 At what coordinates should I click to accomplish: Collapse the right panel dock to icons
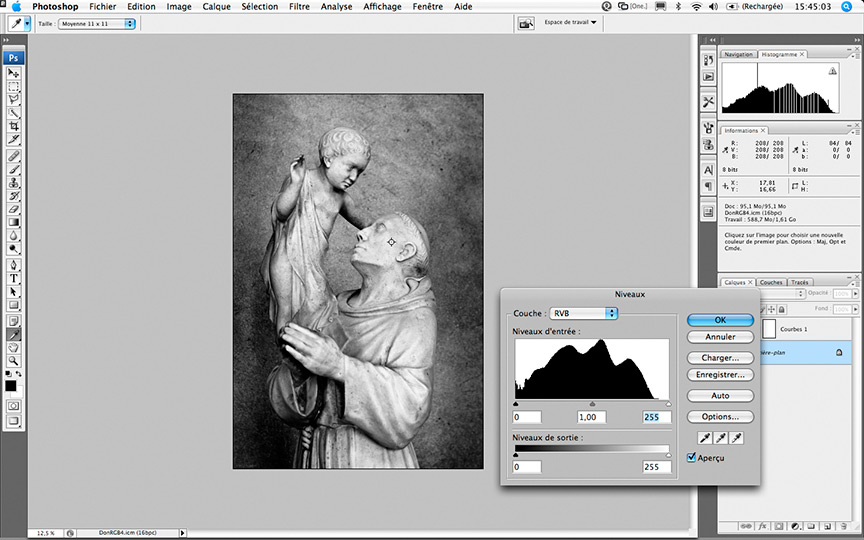pyautogui.click(x=856, y=40)
